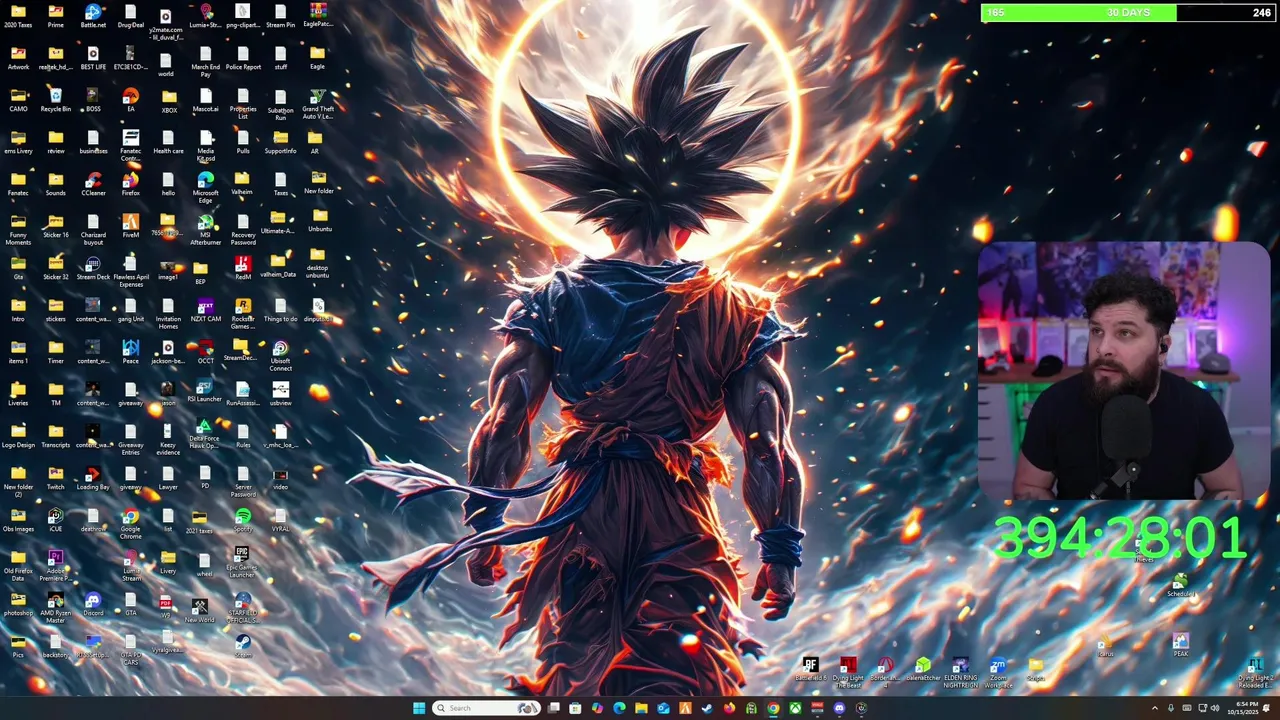Click the taskbar Search box
Image resolution: width=1280 pixels, height=720 pixels.
tap(487, 708)
